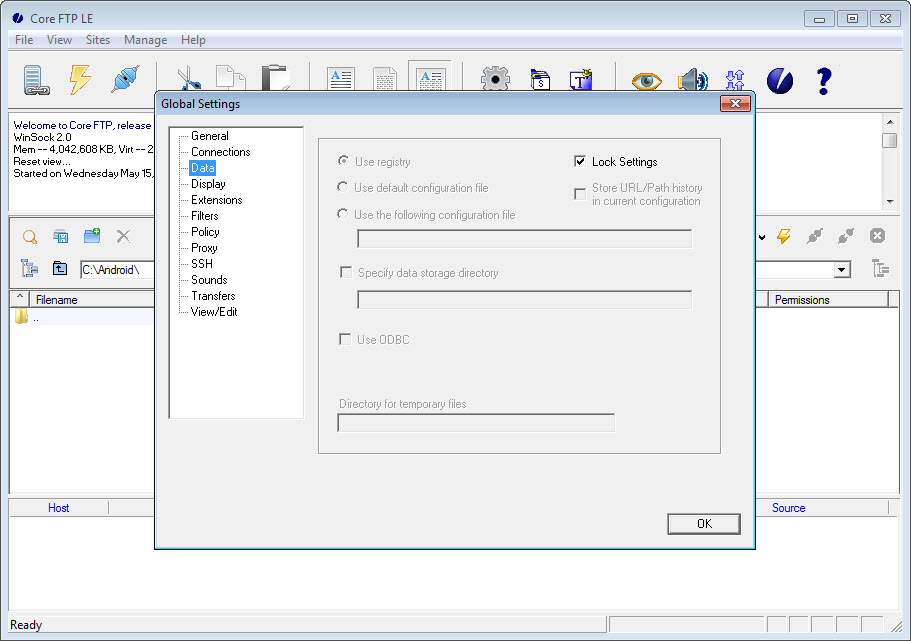Click the Core FTP logo toolbar icon
Screen dimensions: 911x641
[780, 80]
